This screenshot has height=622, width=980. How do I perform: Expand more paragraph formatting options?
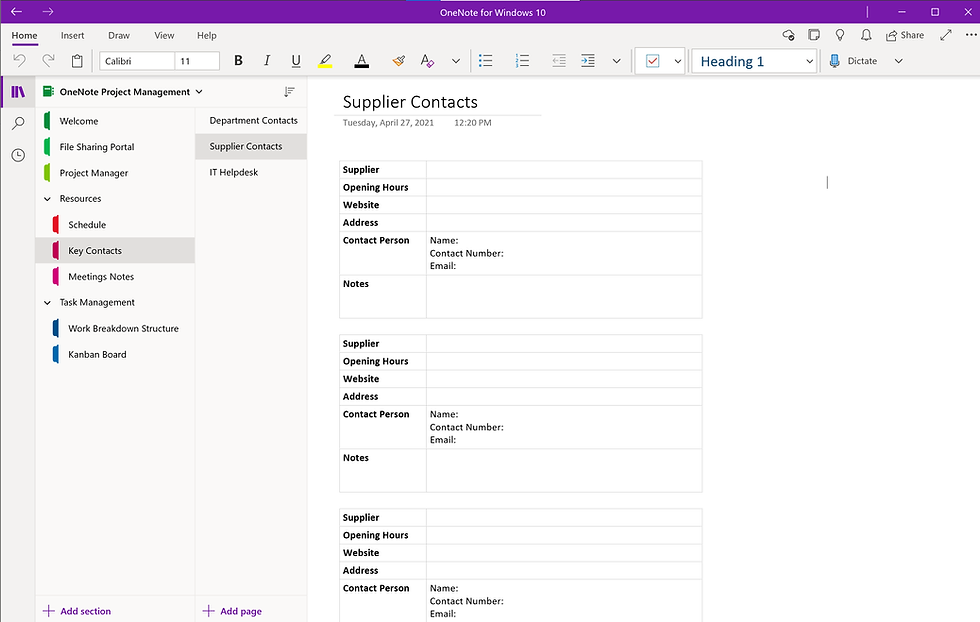(616, 61)
